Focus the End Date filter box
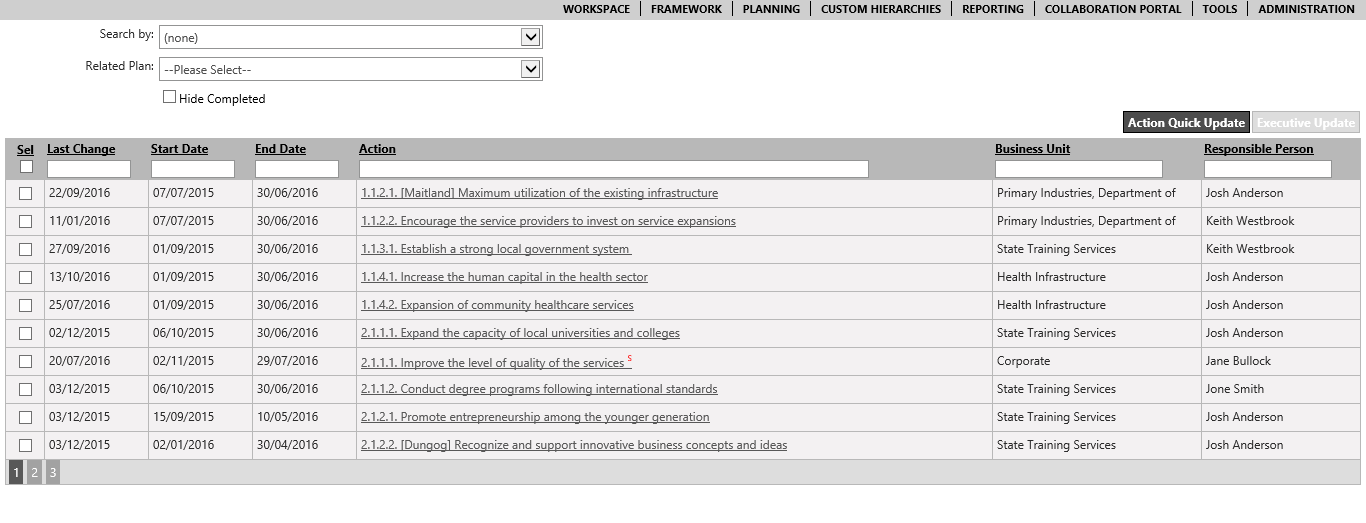Screen dimensions: 1366x523 (297, 169)
